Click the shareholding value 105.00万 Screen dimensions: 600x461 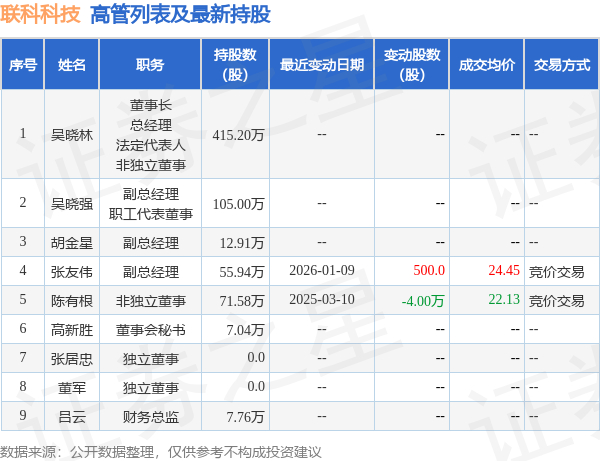(x=238, y=204)
